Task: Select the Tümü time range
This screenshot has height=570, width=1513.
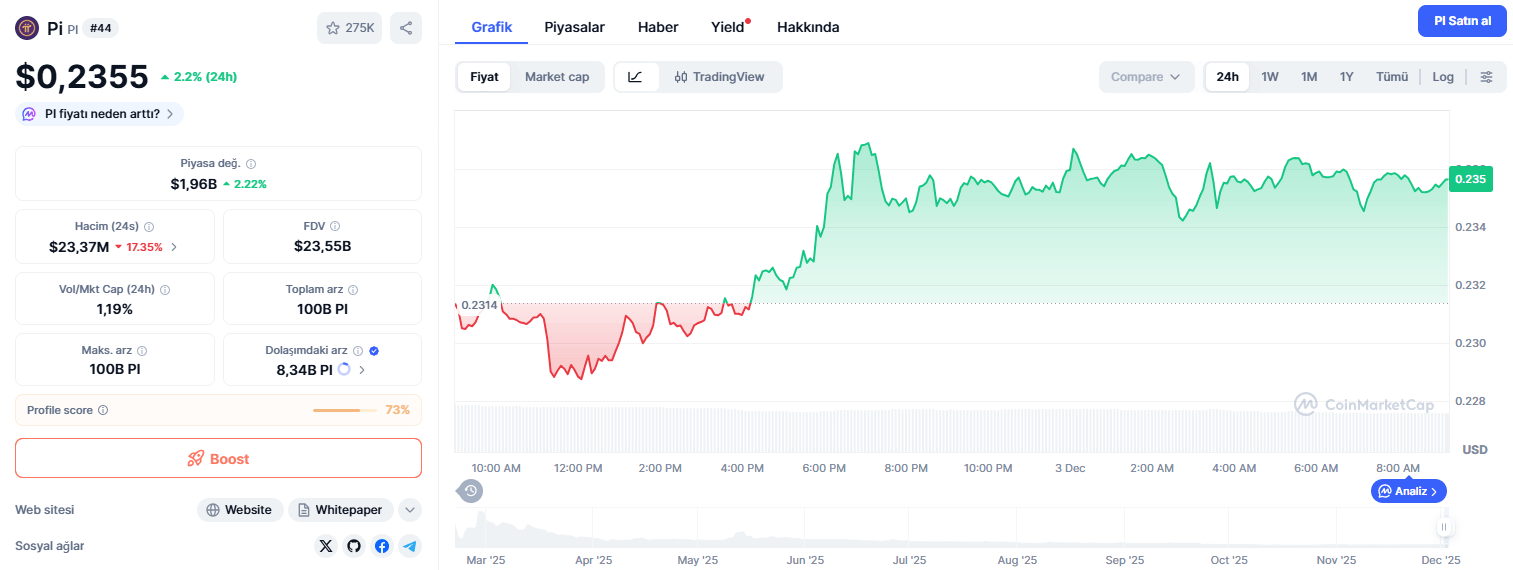Action: pos(1392,77)
